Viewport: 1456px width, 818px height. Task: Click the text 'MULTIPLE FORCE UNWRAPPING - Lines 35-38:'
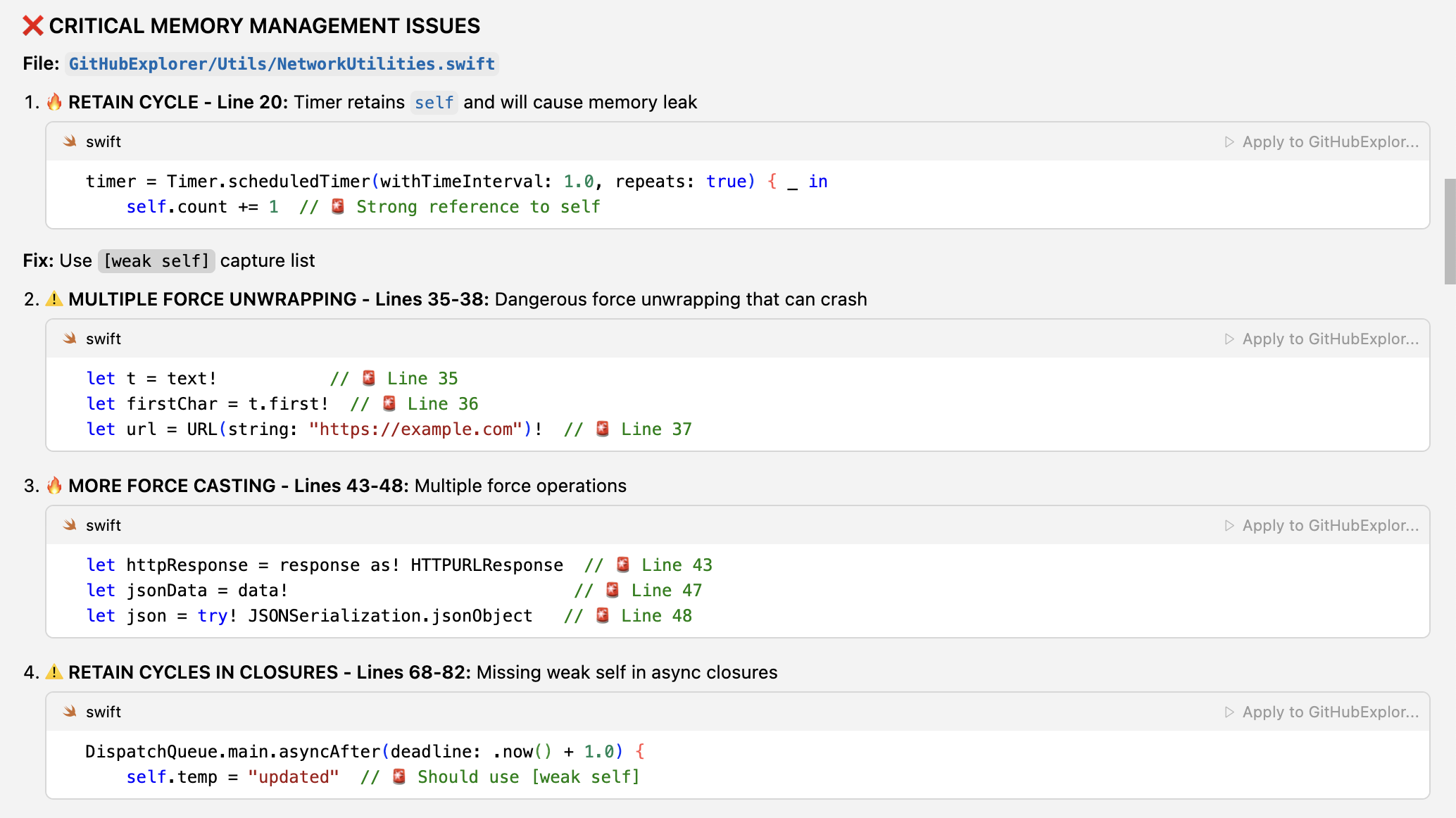(x=278, y=299)
